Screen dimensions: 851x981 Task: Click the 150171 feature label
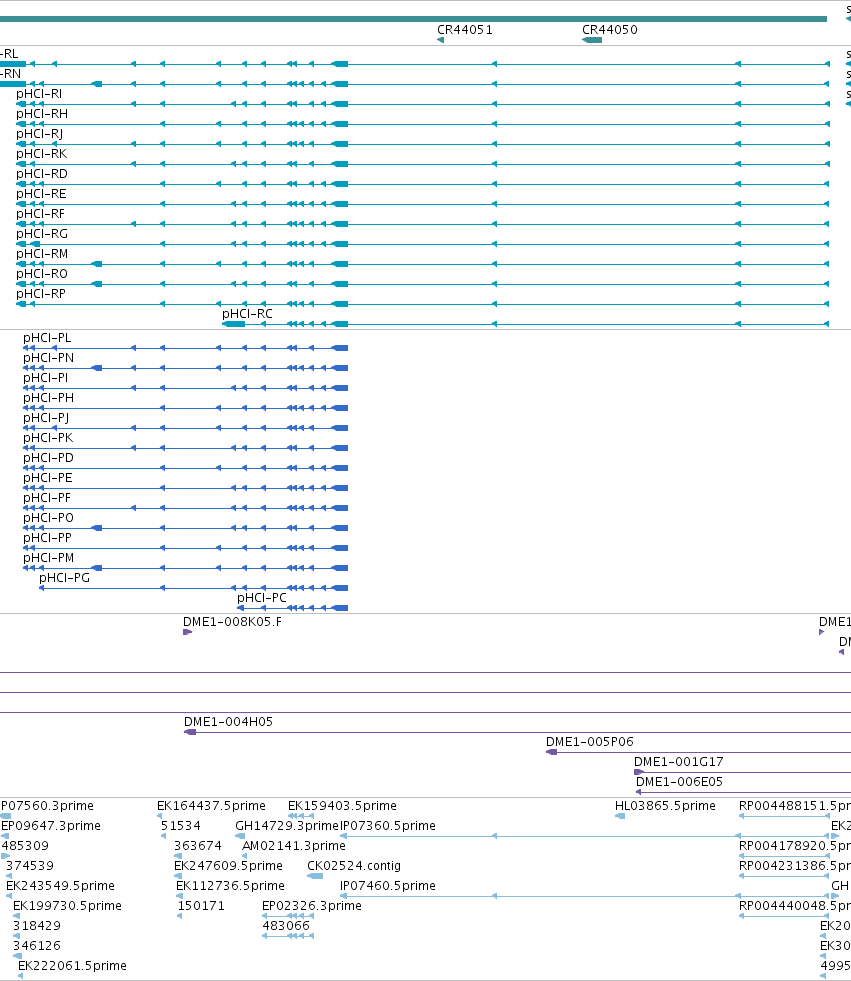[x=201, y=906]
